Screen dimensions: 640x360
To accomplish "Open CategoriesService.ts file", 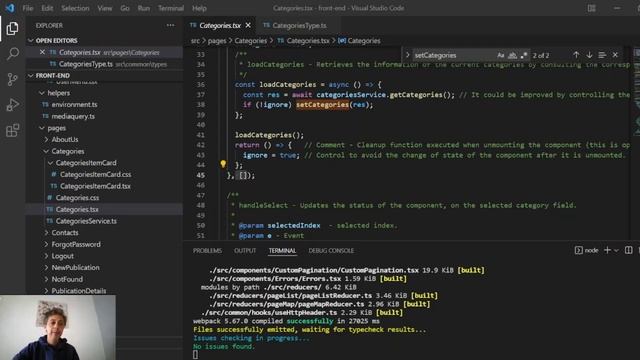I will [86, 221].
